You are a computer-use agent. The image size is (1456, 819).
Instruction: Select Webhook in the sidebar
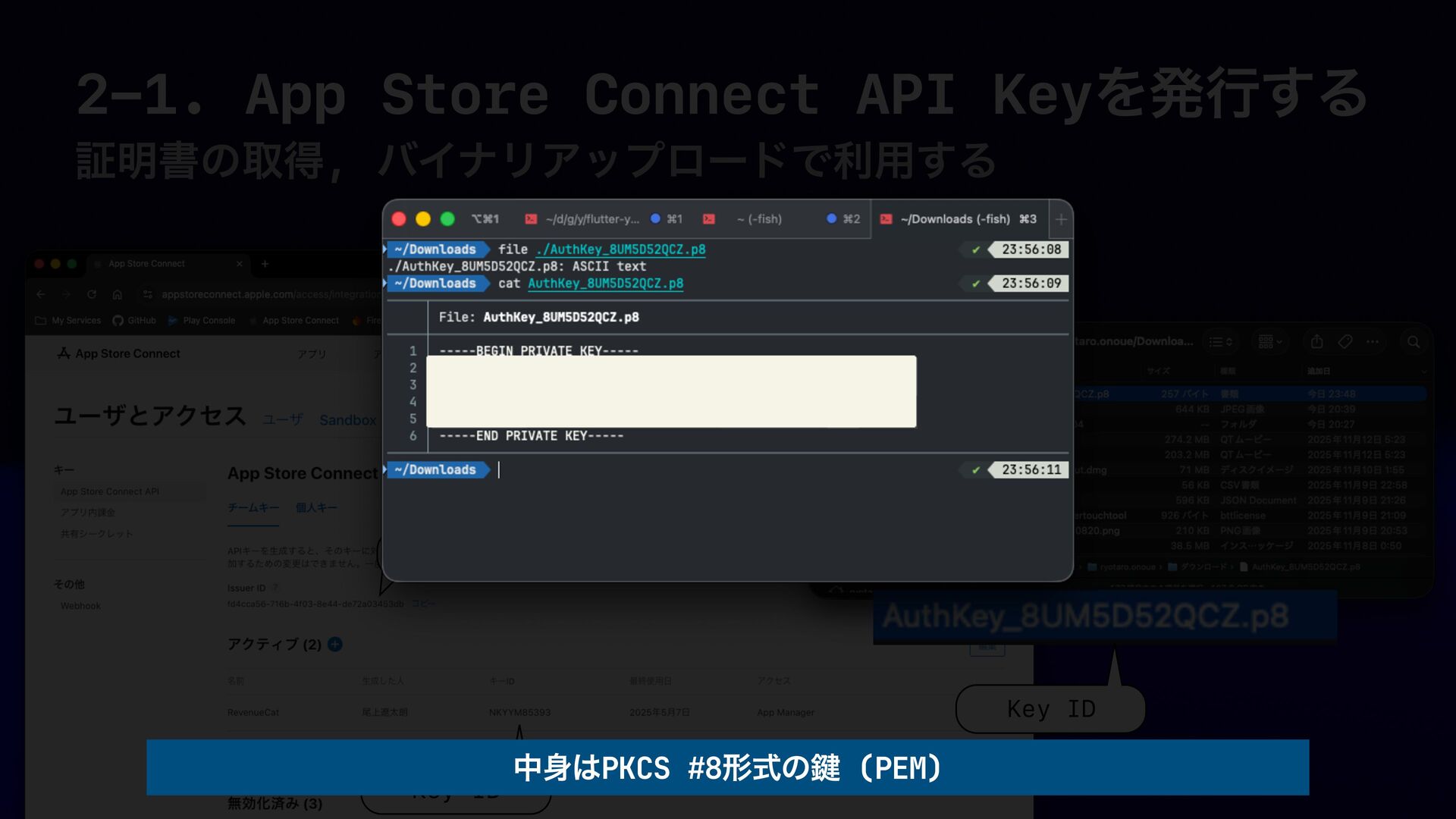(80, 606)
